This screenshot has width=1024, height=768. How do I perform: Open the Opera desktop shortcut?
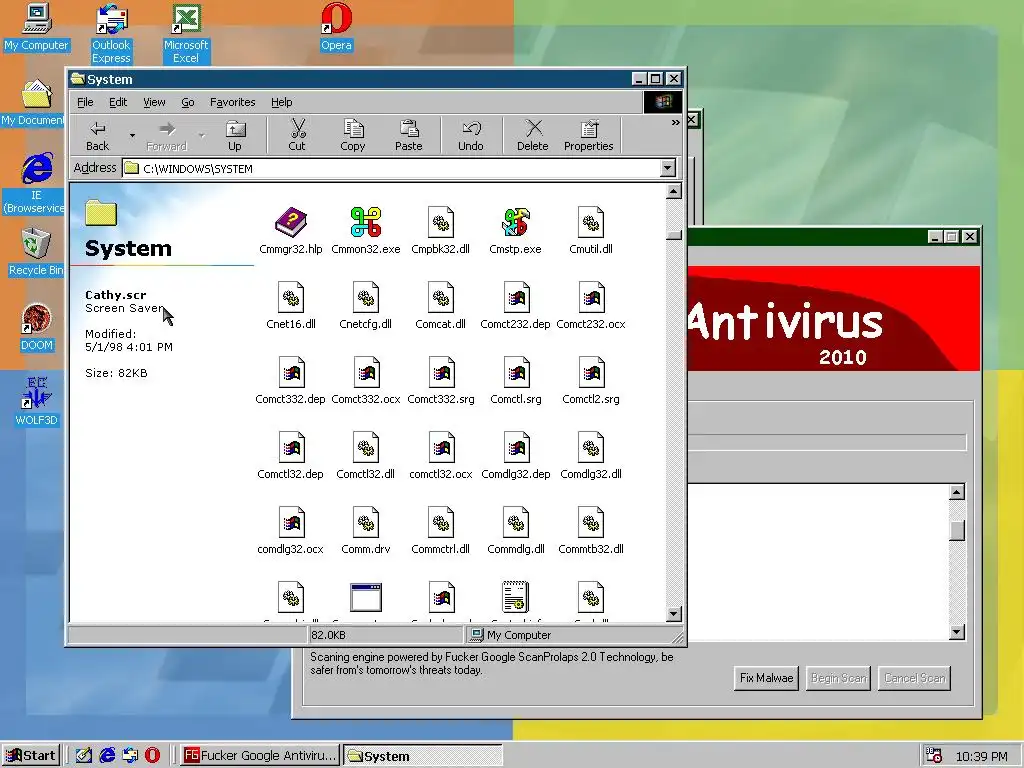336,27
